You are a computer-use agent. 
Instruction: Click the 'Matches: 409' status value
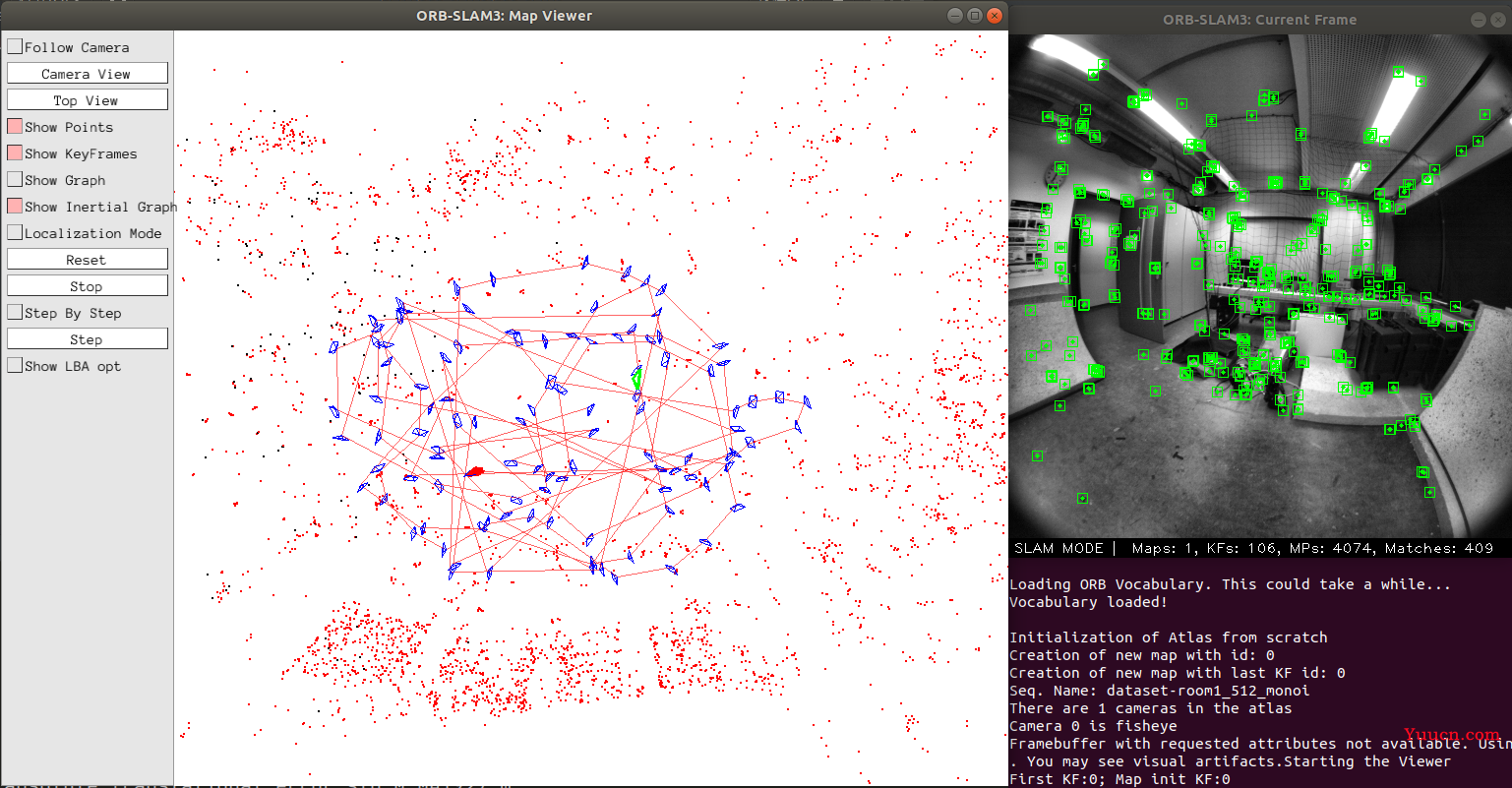(x=1438, y=548)
